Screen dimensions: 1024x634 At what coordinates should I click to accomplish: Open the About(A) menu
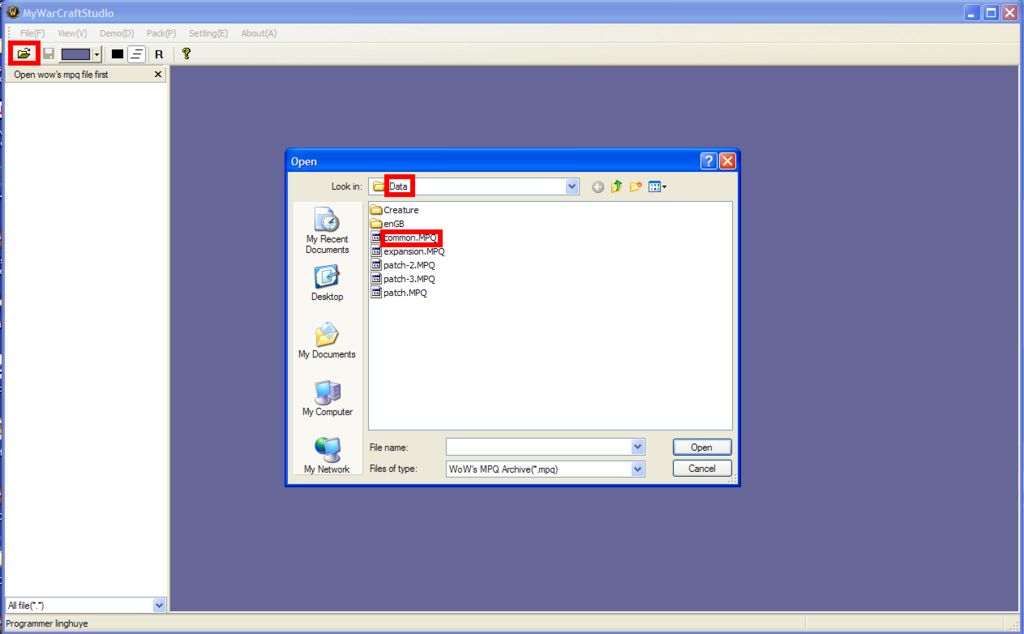pyautogui.click(x=259, y=33)
